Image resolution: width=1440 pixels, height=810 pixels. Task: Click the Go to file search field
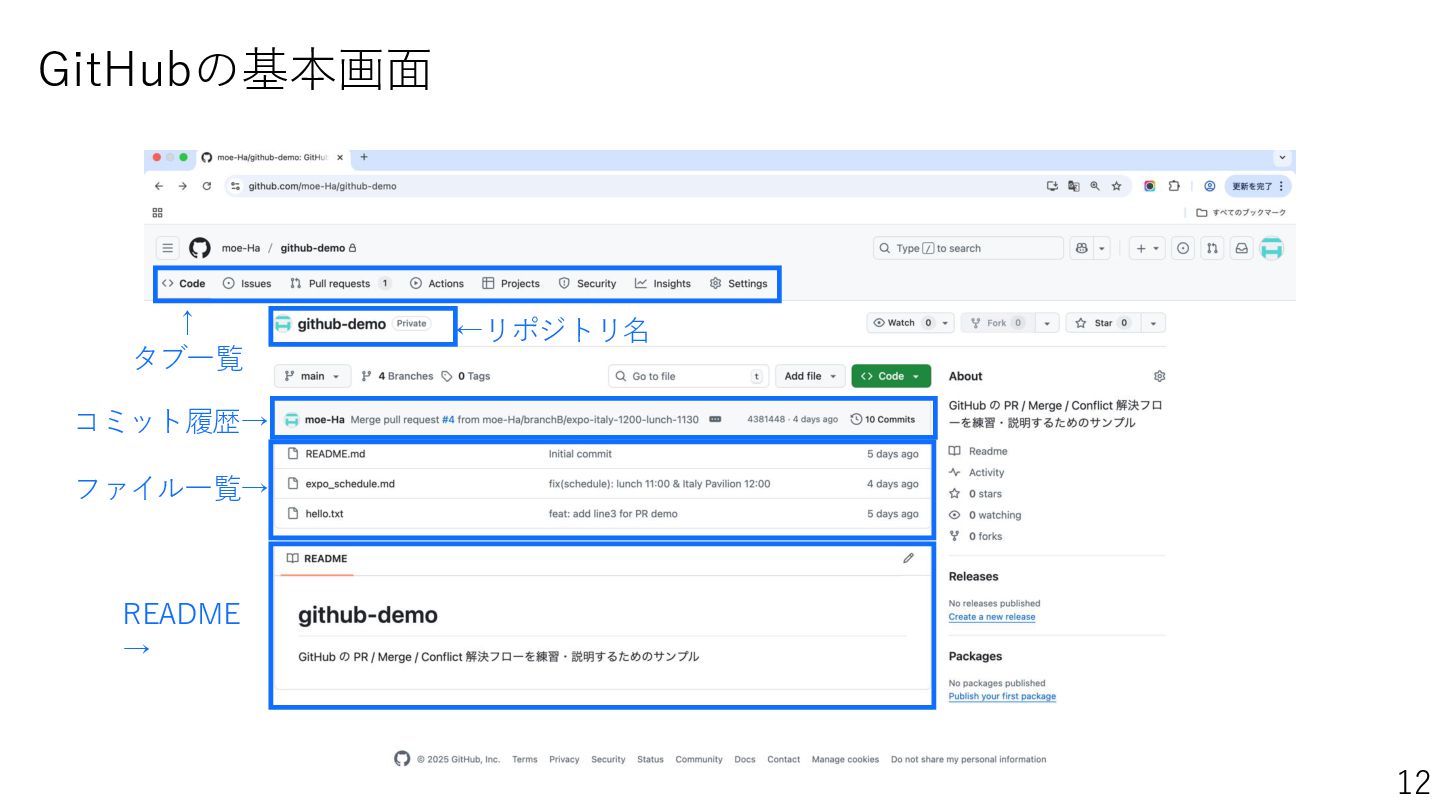pos(688,376)
